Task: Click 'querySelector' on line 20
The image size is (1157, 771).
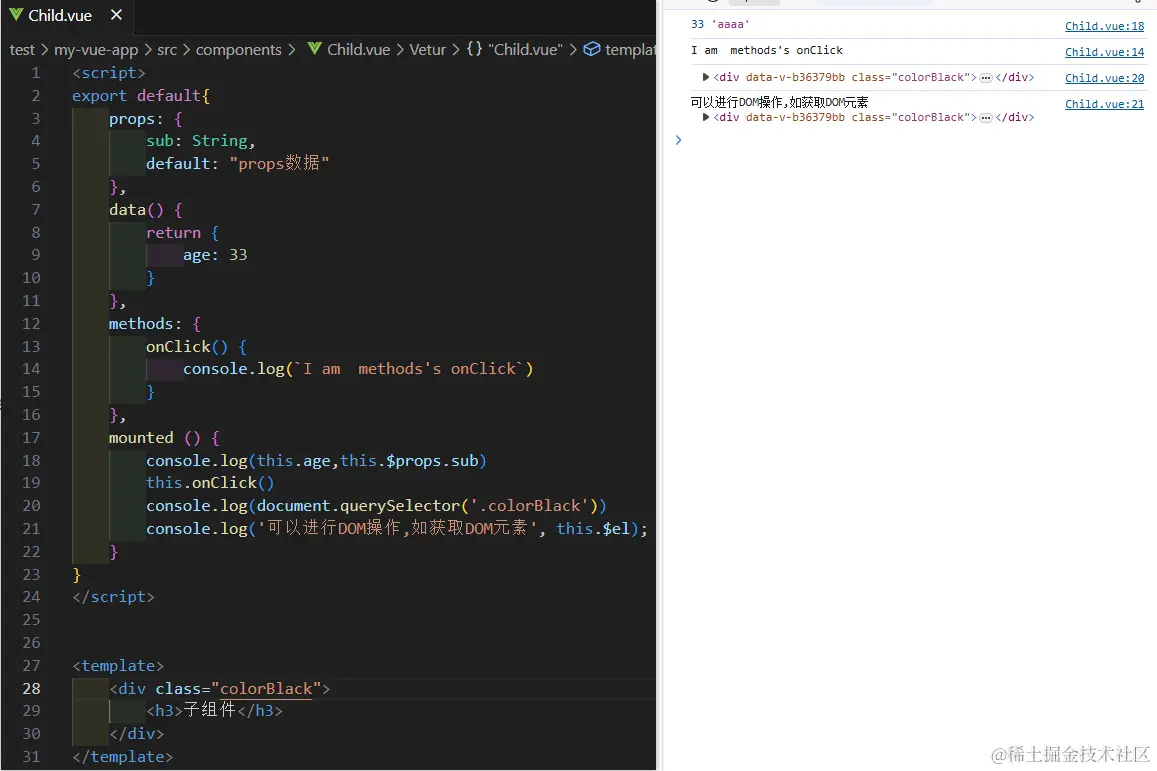Action: tap(399, 505)
